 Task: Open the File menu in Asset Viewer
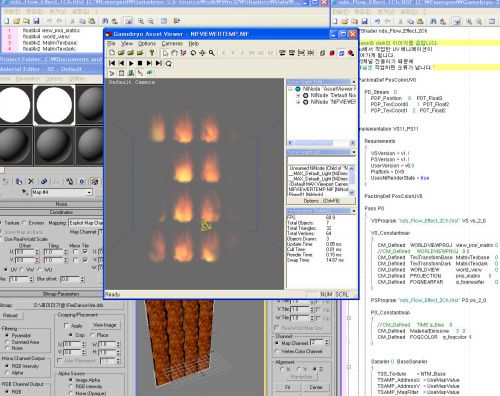coord(111,44)
